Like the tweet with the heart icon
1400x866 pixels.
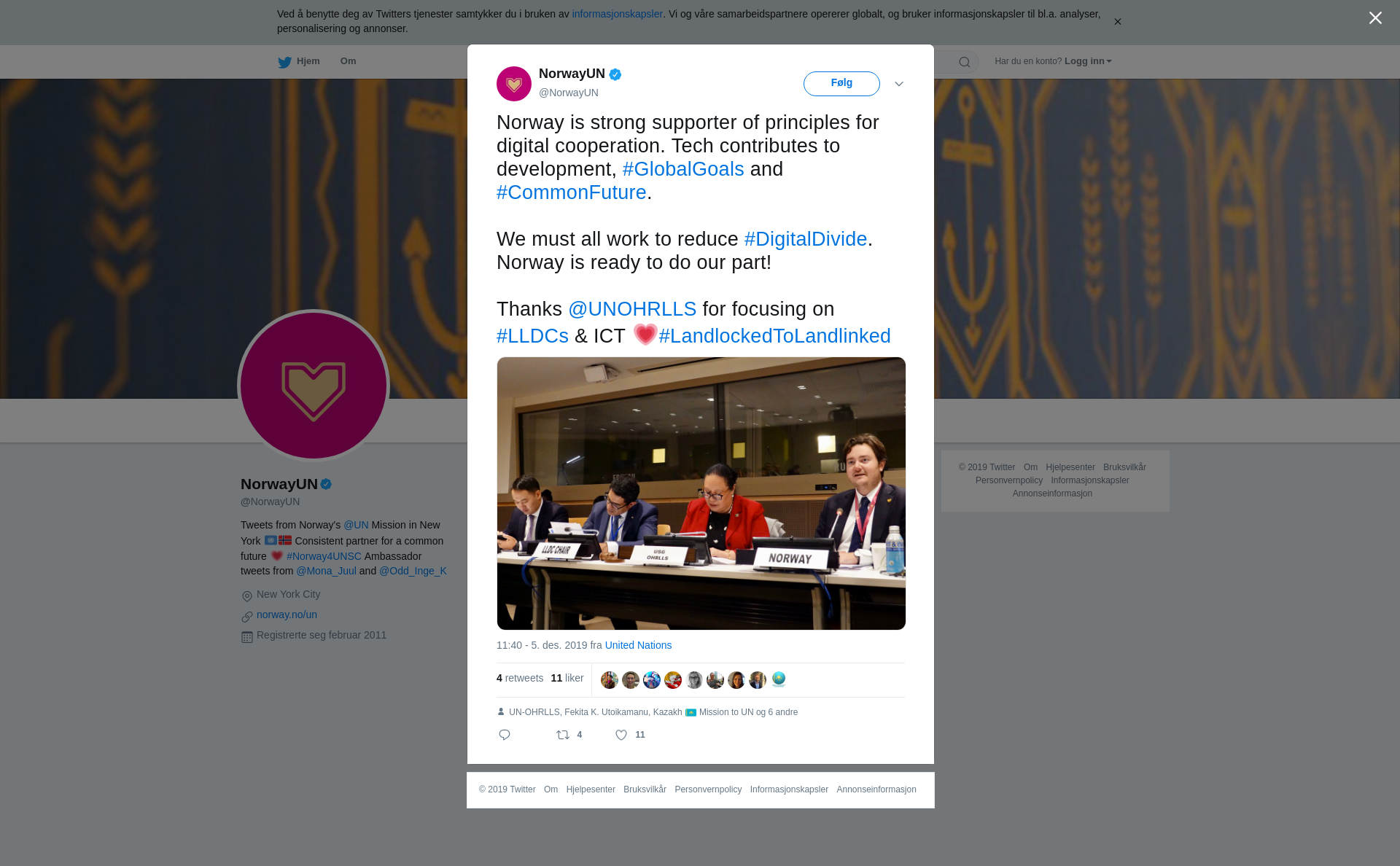pos(621,735)
